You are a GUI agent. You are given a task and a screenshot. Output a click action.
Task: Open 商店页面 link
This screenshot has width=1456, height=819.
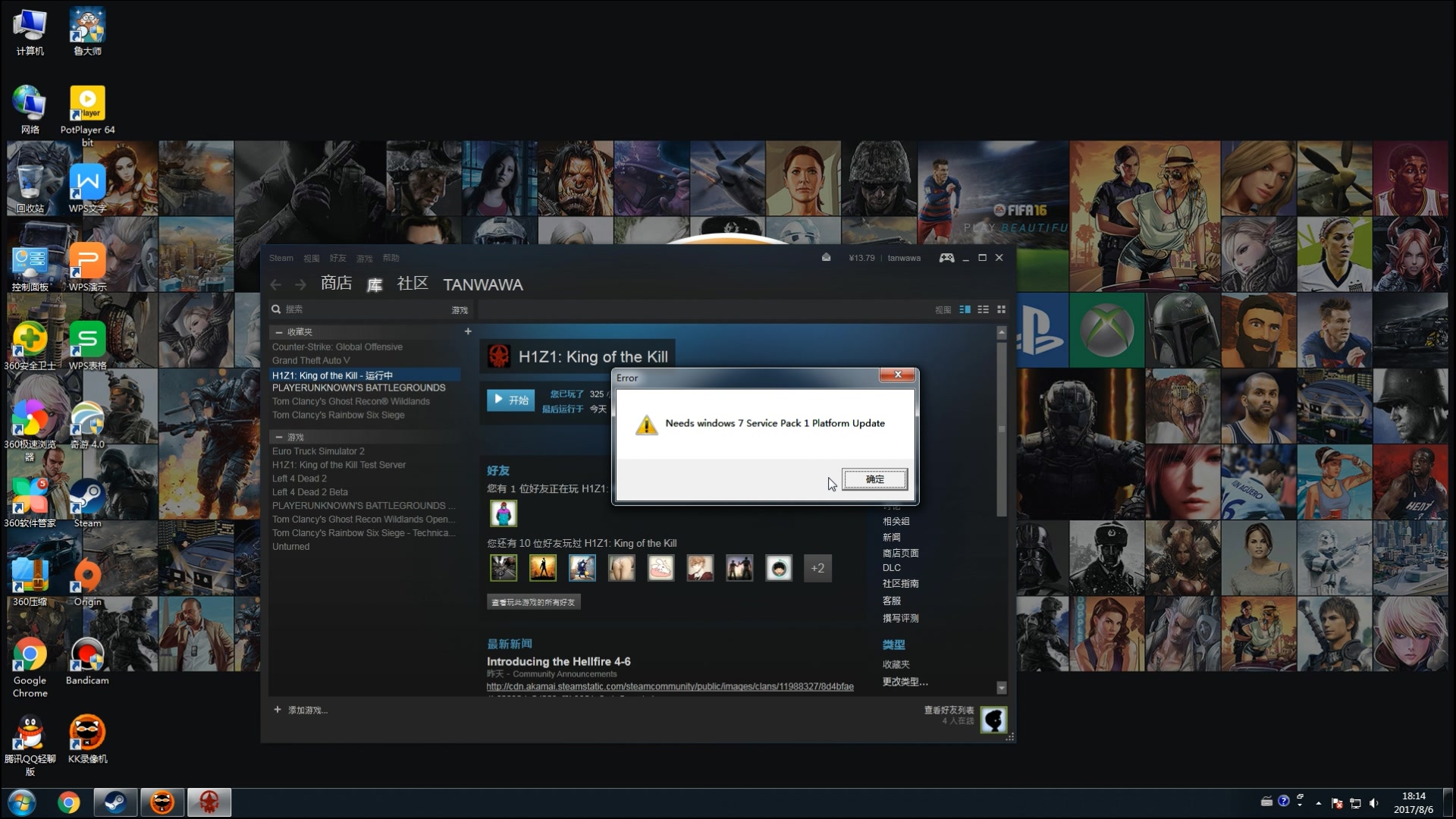click(x=900, y=553)
